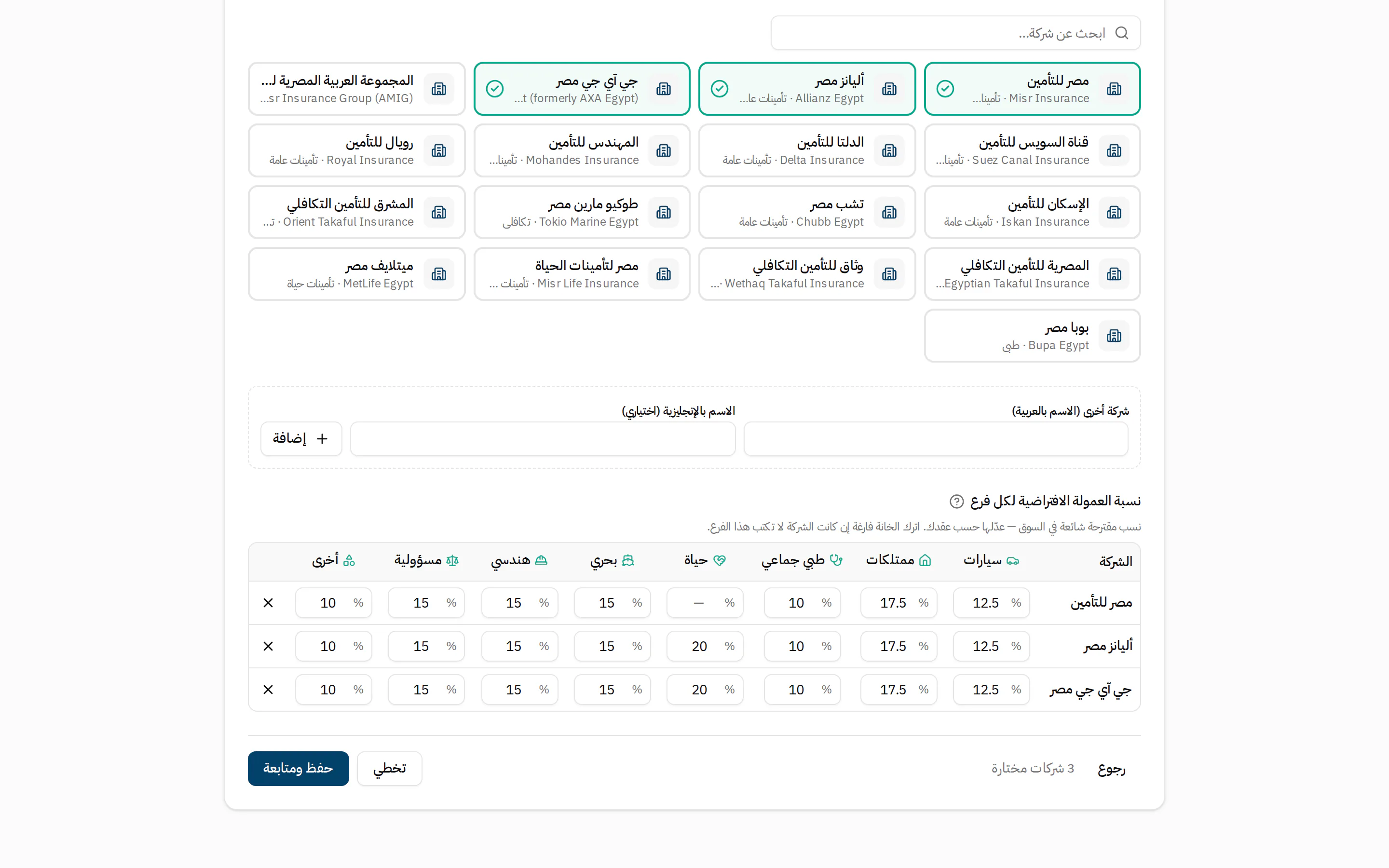
Task: Focus the Arabic company name field
Action: (936, 439)
